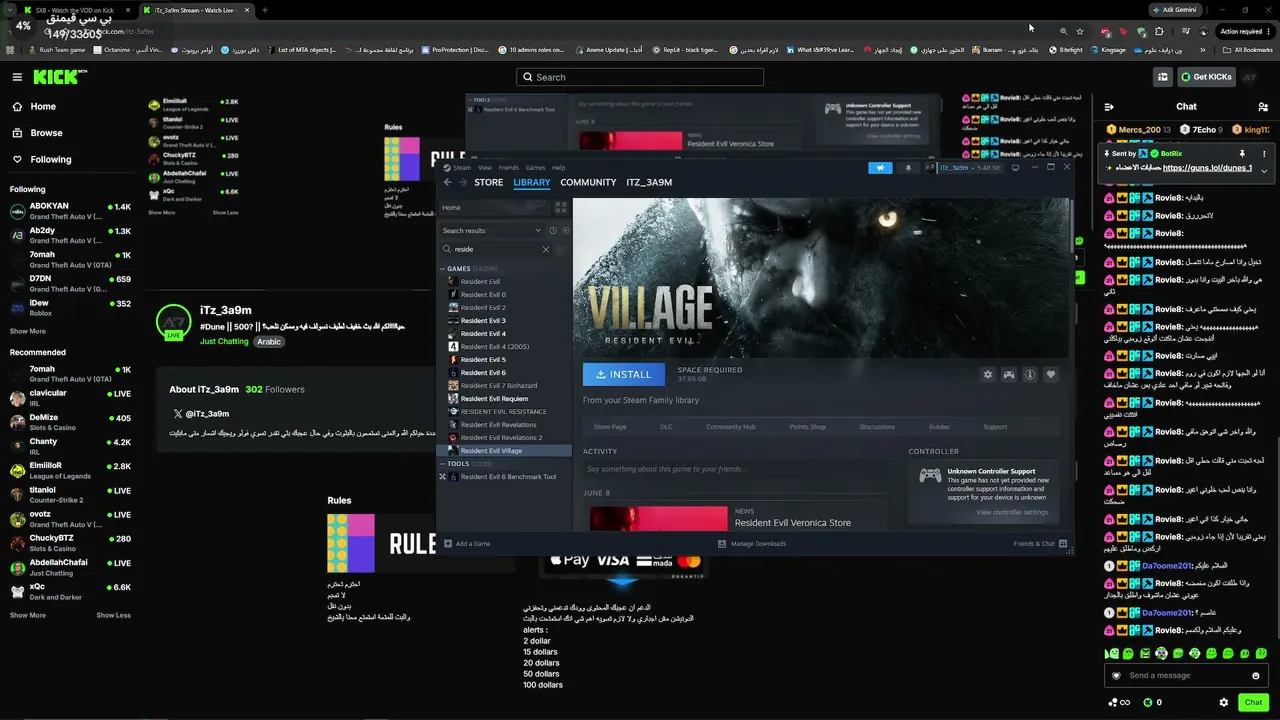Screen dimensions: 1280x720
Task: Unpin the pinned BotRix message
Action: tap(1242, 154)
